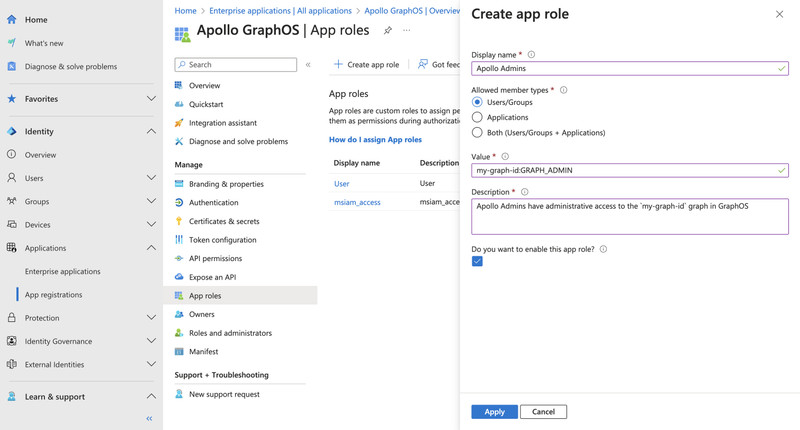Click the Integration assistant rocket icon
Screen dimensions: 800x430
(179, 123)
